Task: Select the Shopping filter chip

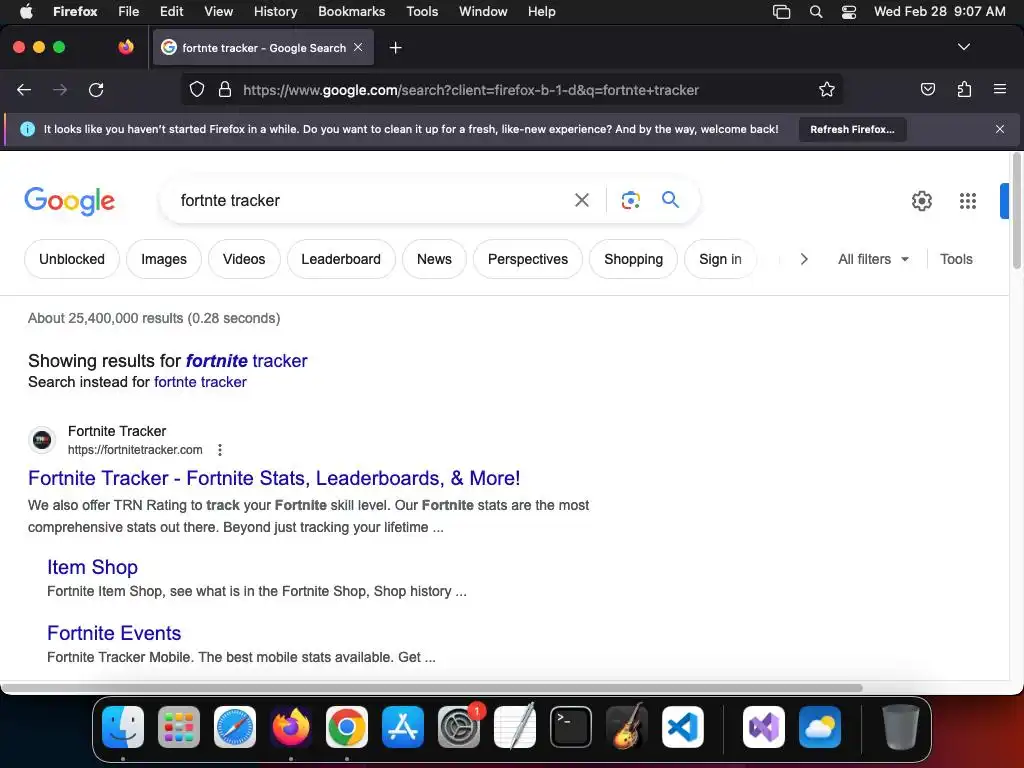Action: point(633,259)
